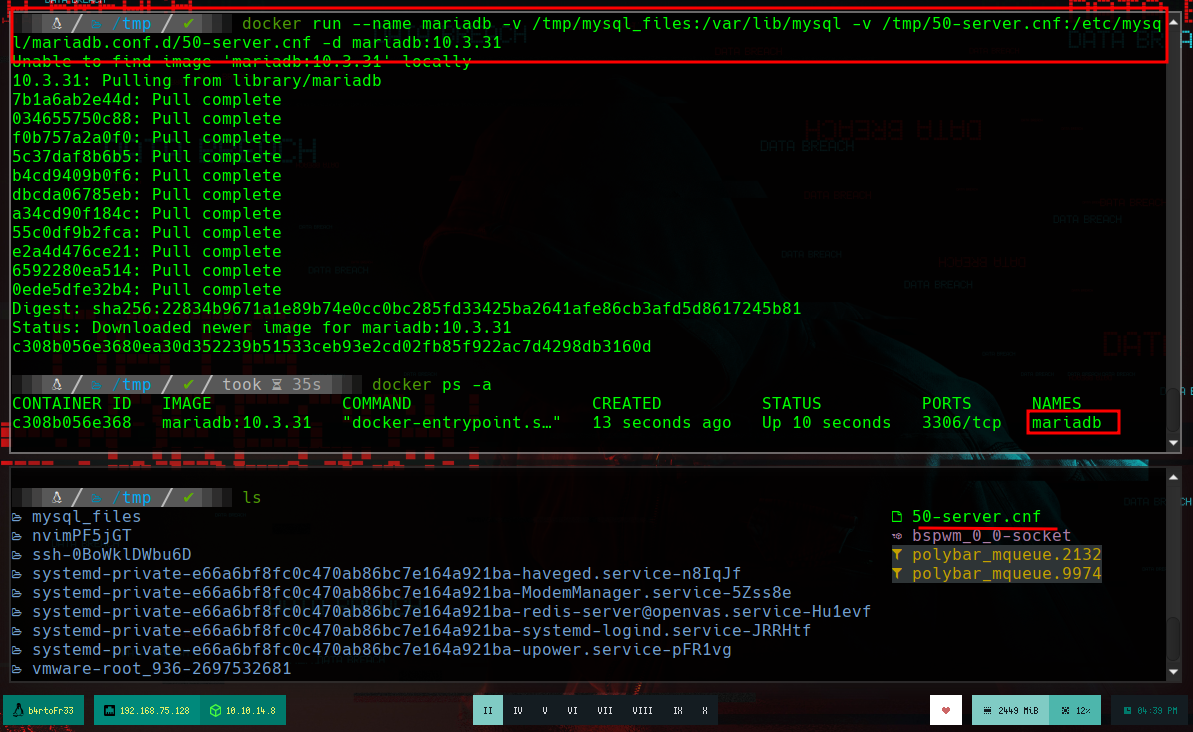
Task: Click the docker-entrypoint.s… command cell
Action: pos(451,423)
